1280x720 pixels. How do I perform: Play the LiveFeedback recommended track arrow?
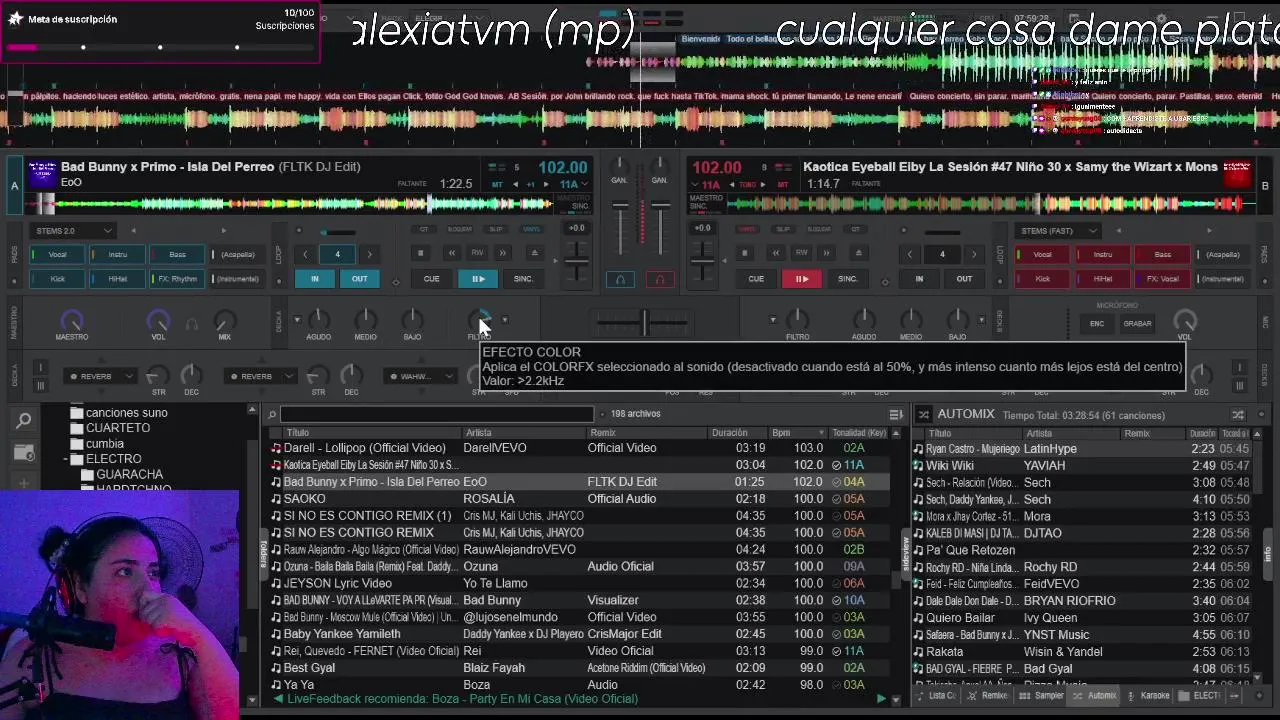point(881,699)
